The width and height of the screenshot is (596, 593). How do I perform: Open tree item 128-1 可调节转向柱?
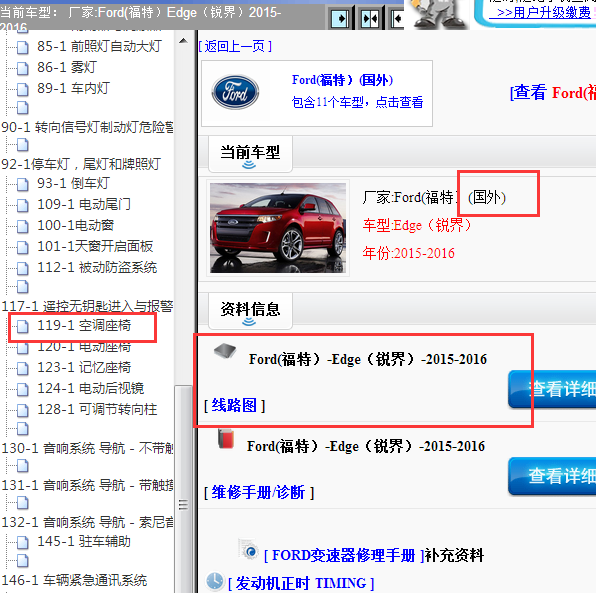pyautogui.click(x=97, y=409)
